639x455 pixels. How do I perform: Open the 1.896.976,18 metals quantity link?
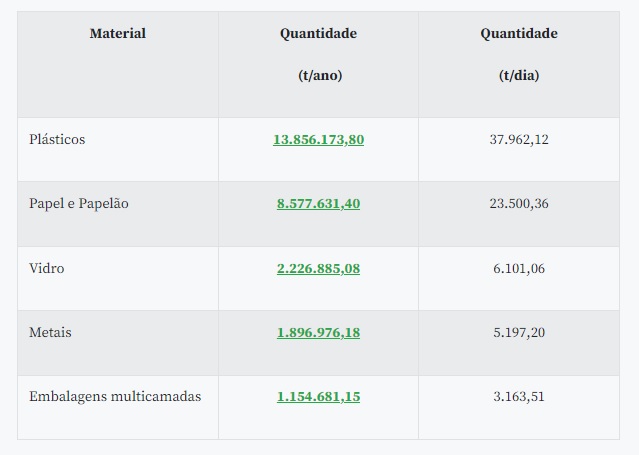pyautogui.click(x=318, y=332)
